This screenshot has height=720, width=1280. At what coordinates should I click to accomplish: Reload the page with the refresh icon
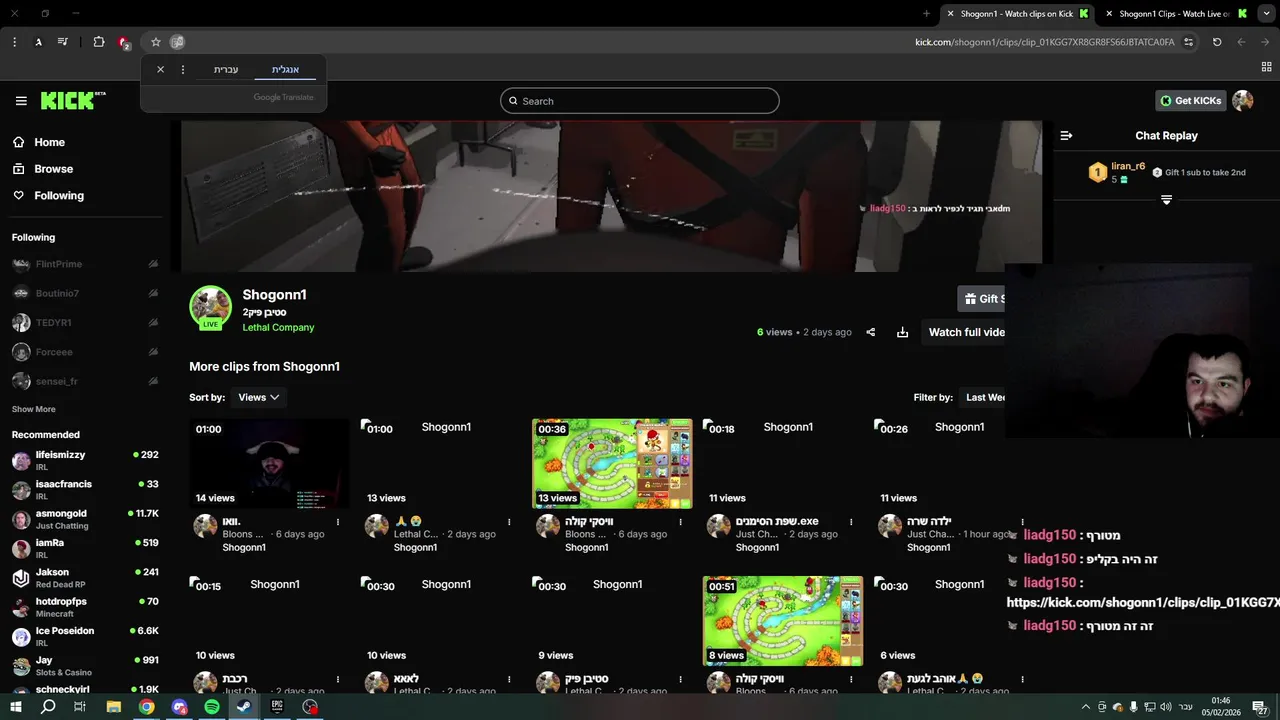[x=1217, y=42]
